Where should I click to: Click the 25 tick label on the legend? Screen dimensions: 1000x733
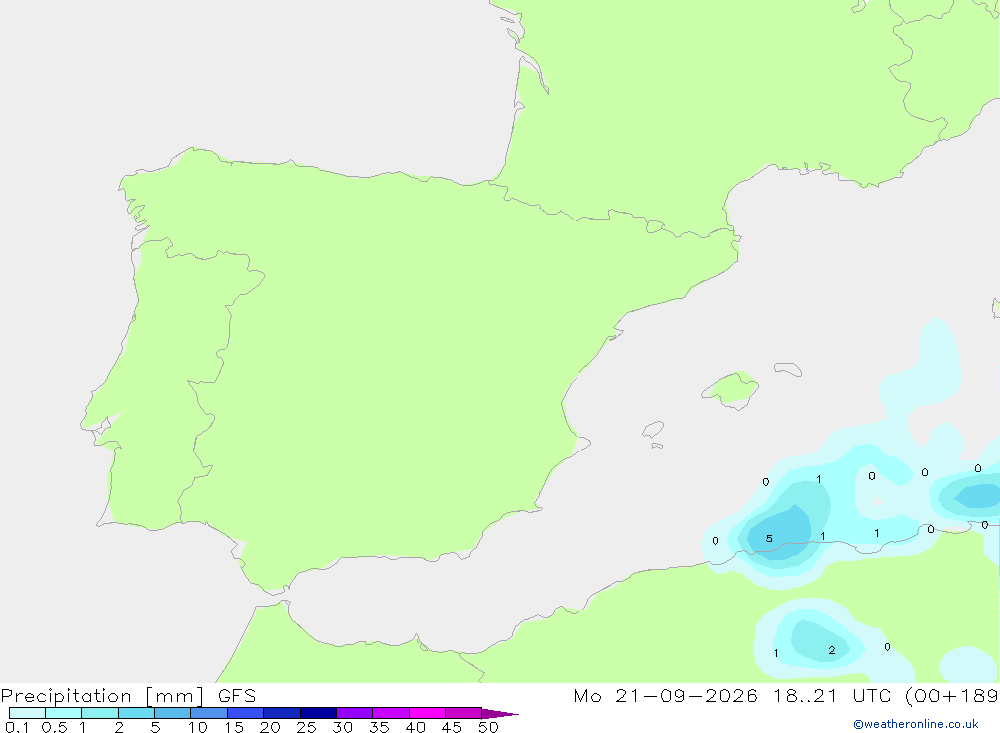[x=306, y=727]
